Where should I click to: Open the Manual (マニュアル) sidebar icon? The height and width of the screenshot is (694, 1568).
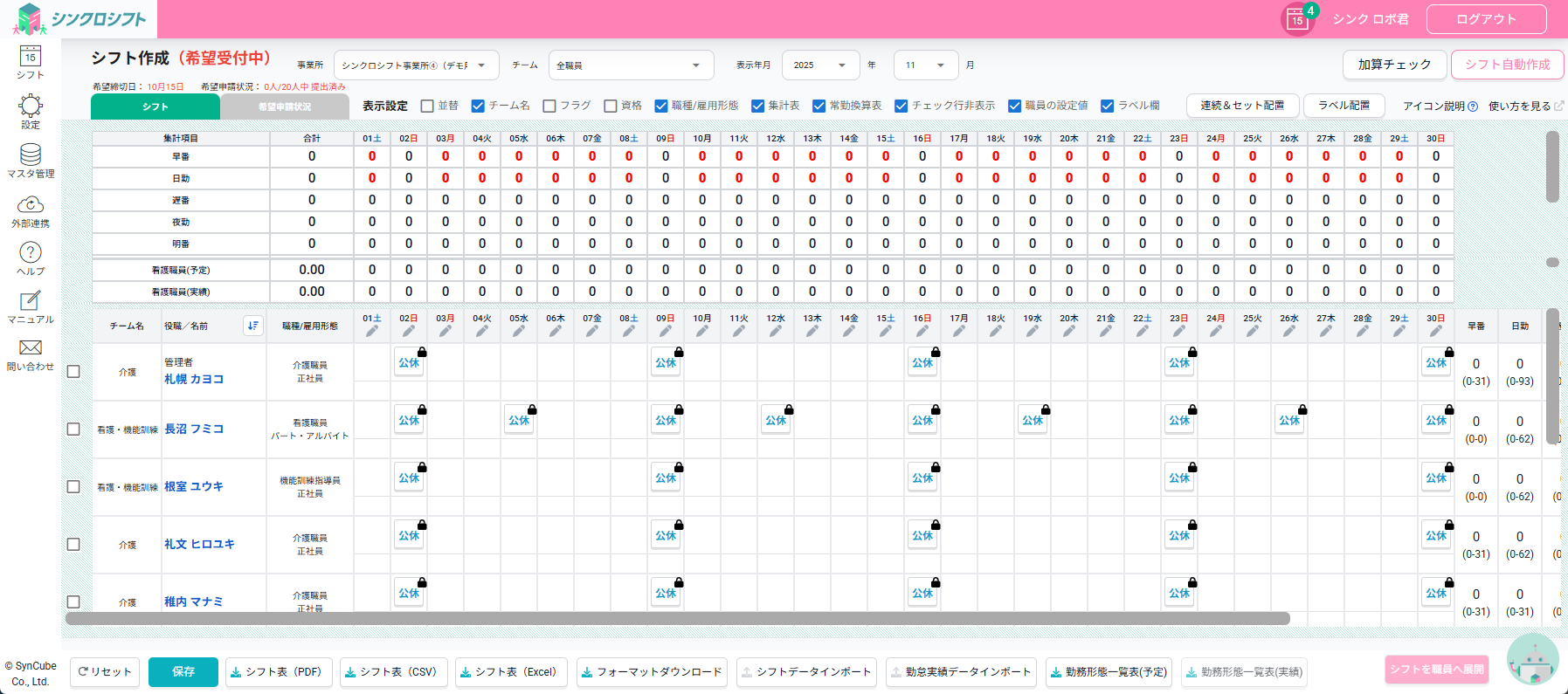pos(31,304)
